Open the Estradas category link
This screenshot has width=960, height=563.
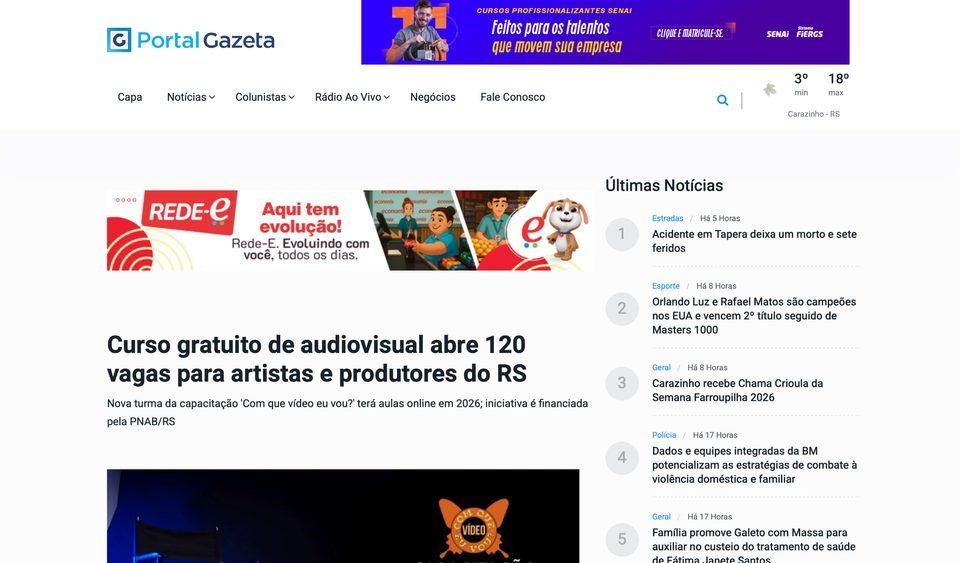coord(667,218)
